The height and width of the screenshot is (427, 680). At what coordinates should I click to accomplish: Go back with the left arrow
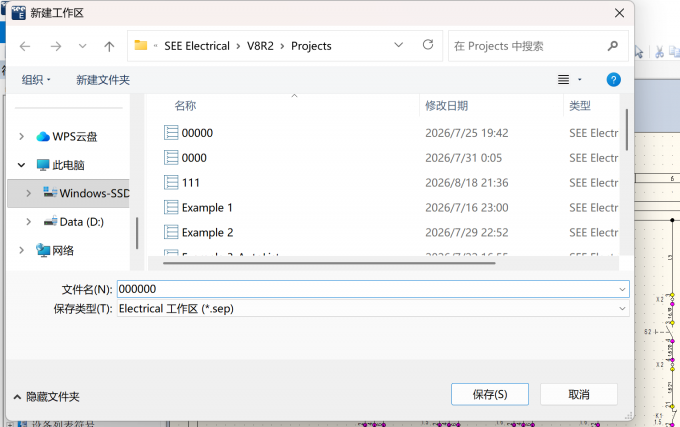tap(25, 46)
